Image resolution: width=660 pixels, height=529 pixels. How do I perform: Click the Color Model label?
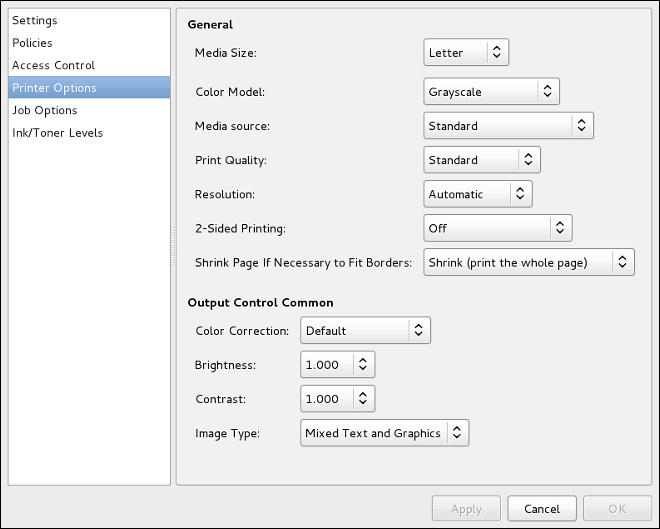pyautogui.click(x=230, y=92)
